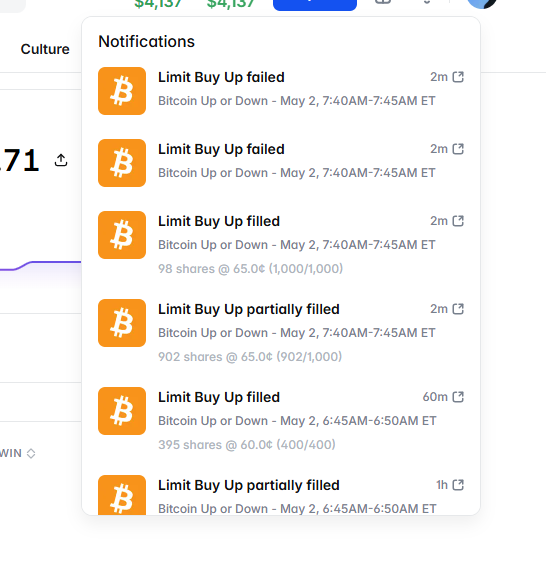
Task: Click the blue button in the header
Action: (x=315, y=5)
